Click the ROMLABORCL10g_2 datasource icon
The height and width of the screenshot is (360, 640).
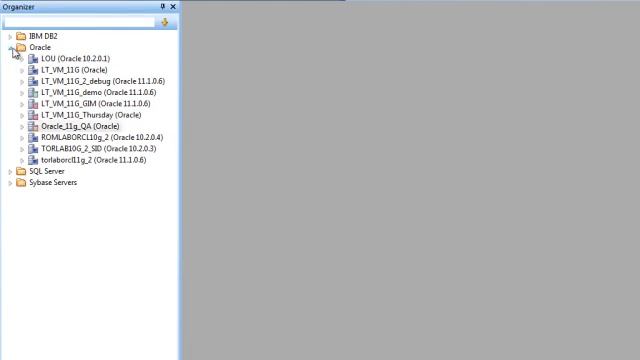33,138
